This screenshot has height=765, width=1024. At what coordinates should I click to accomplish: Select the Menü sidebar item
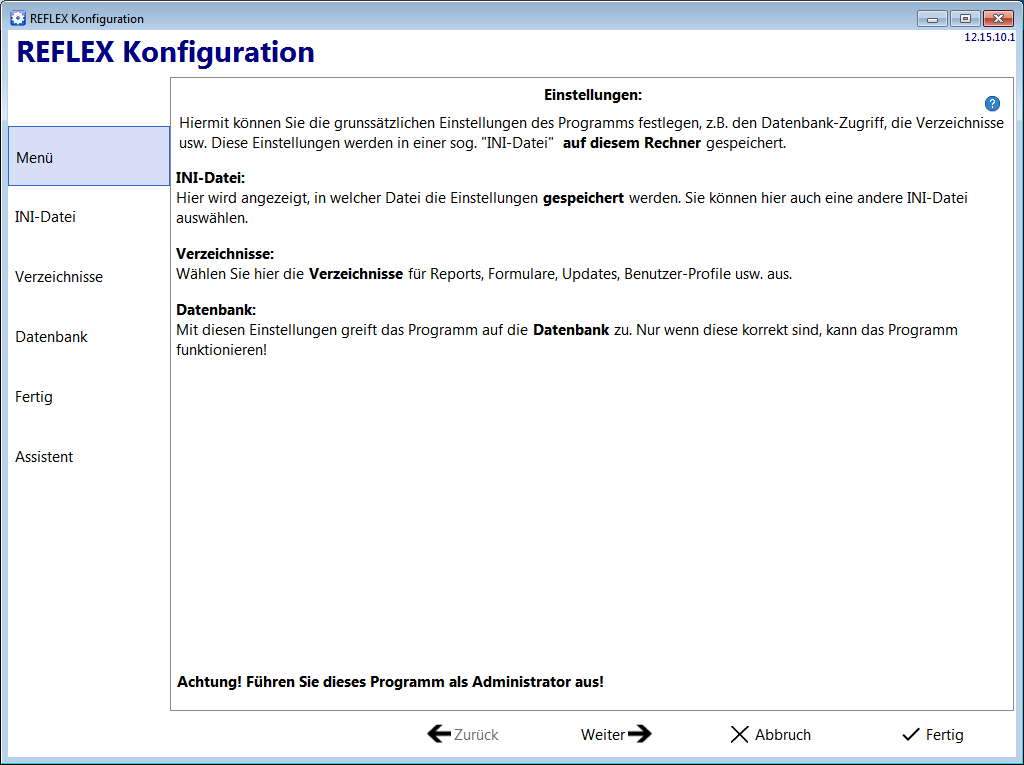coord(89,156)
